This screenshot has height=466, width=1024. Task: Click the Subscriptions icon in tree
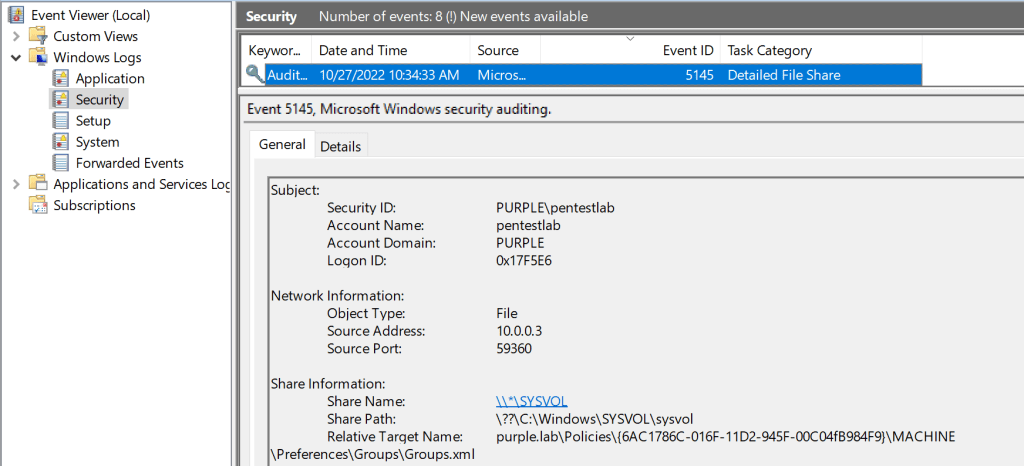38,205
